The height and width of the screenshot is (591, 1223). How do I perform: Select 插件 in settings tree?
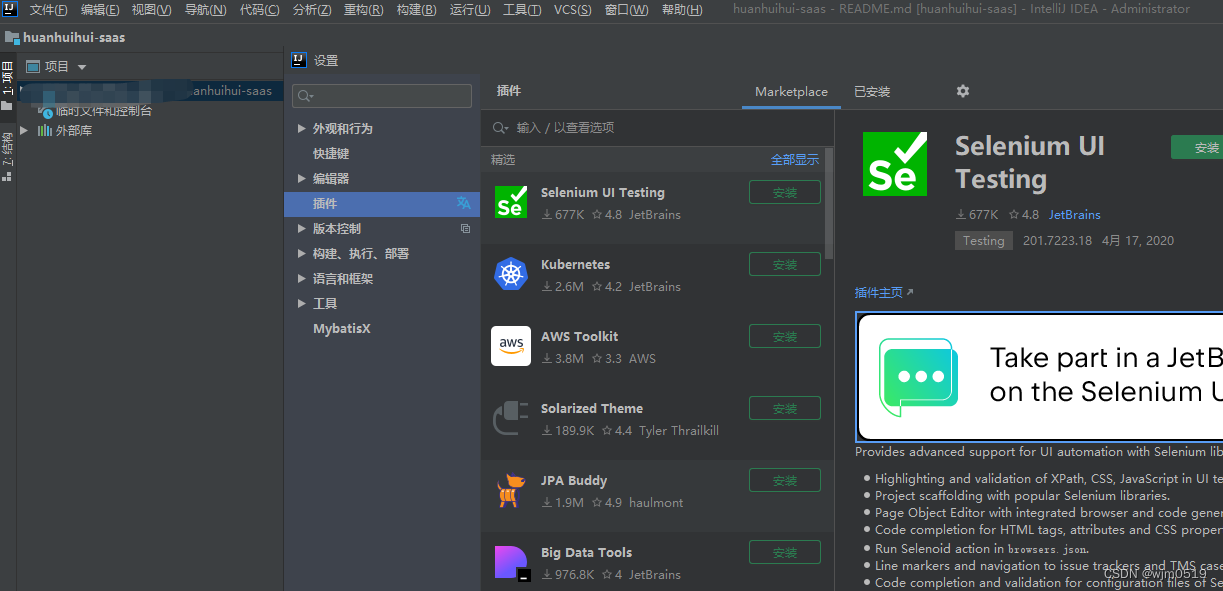[x=382, y=204]
